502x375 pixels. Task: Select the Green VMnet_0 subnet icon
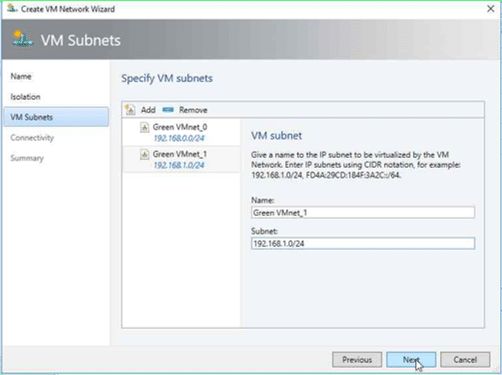click(x=144, y=127)
